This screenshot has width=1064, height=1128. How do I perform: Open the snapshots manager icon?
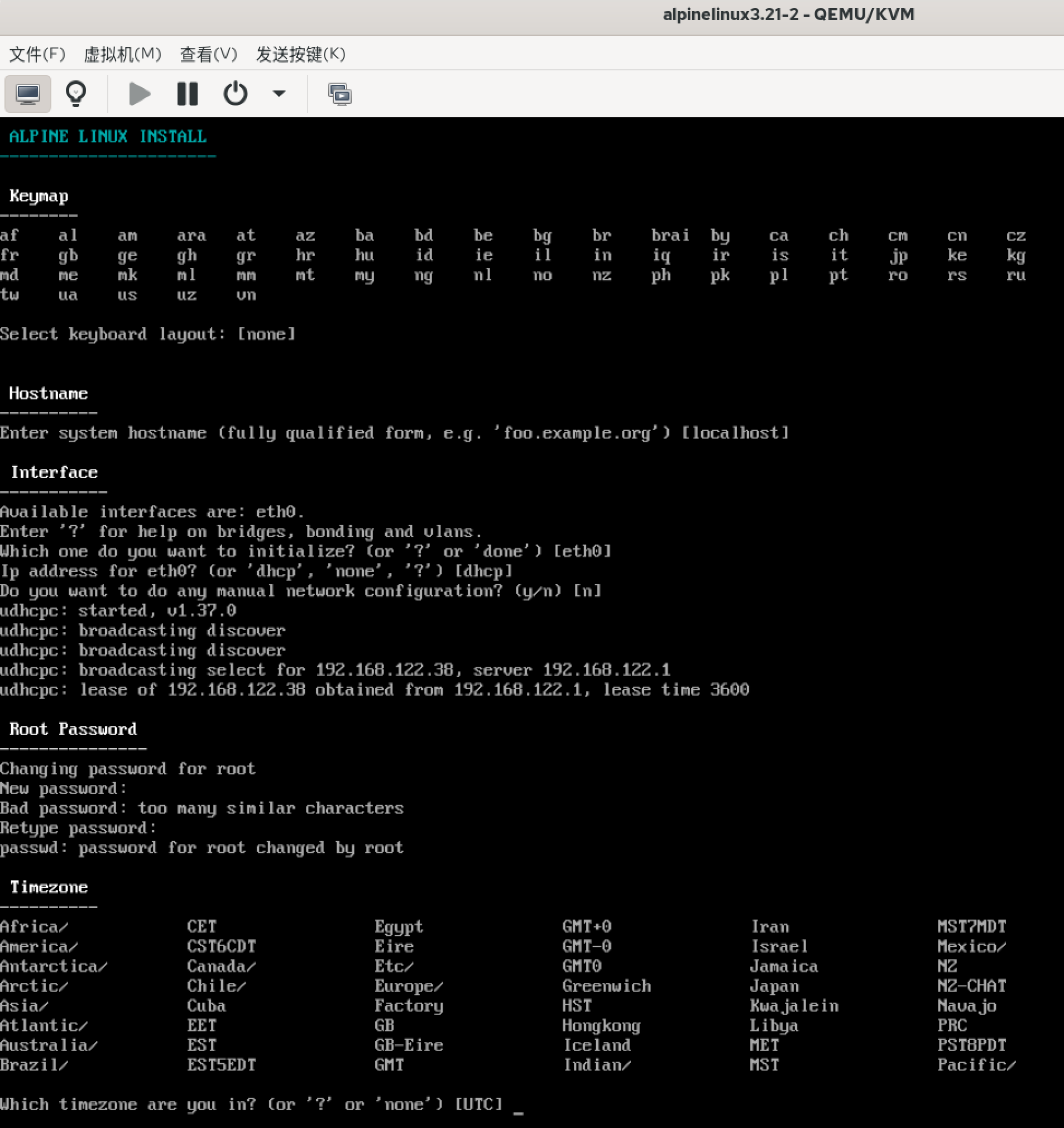[x=339, y=94]
